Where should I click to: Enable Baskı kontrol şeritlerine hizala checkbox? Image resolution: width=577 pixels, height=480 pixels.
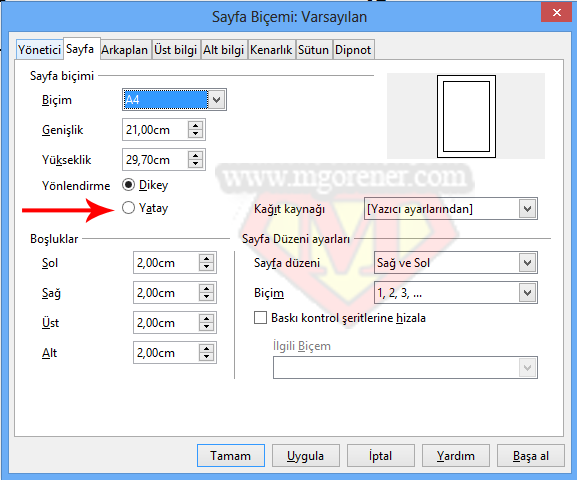click(x=261, y=318)
